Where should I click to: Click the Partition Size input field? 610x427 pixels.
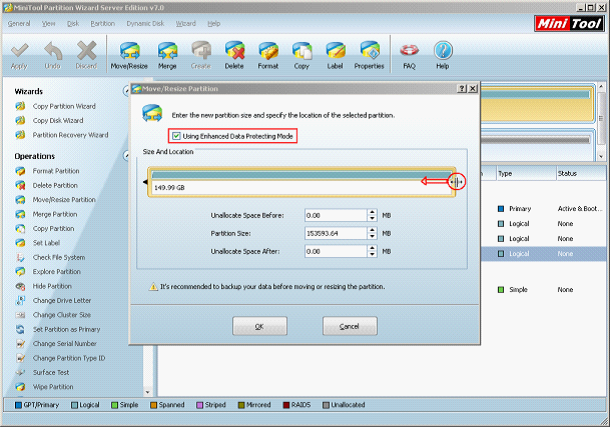point(336,233)
